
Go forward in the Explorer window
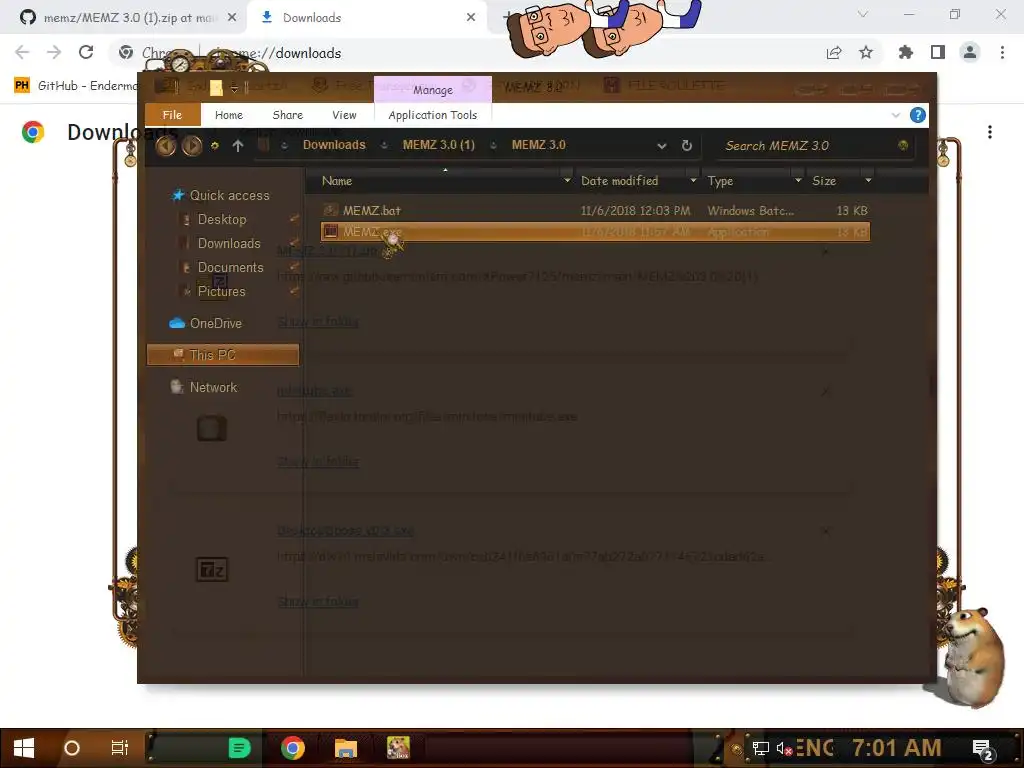click(191, 146)
